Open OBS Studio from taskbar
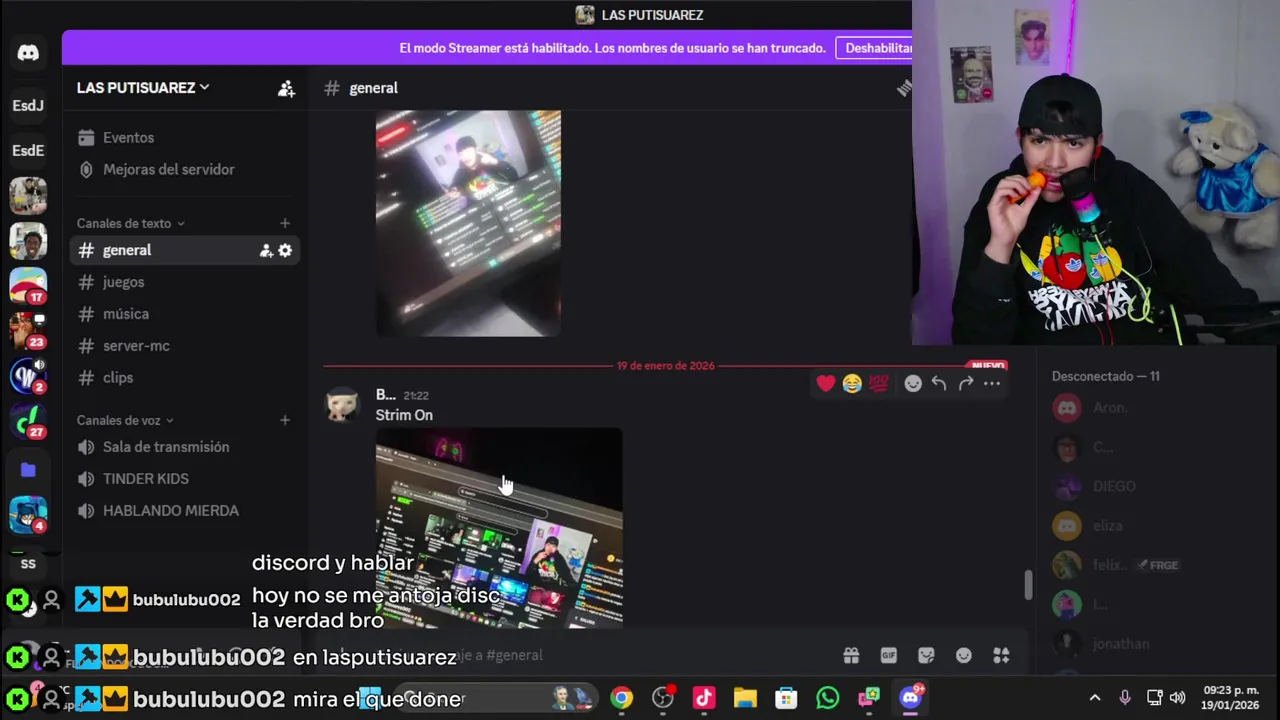 (662, 698)
